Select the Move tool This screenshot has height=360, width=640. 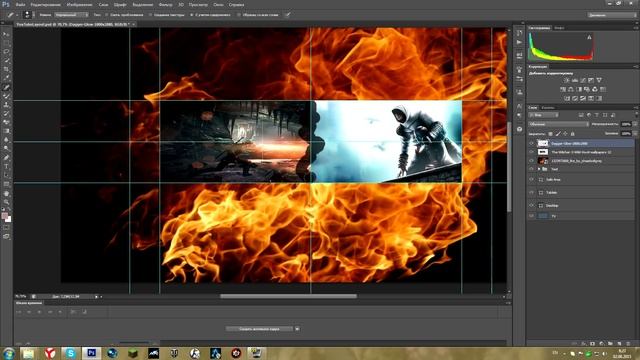coord(6,34)
